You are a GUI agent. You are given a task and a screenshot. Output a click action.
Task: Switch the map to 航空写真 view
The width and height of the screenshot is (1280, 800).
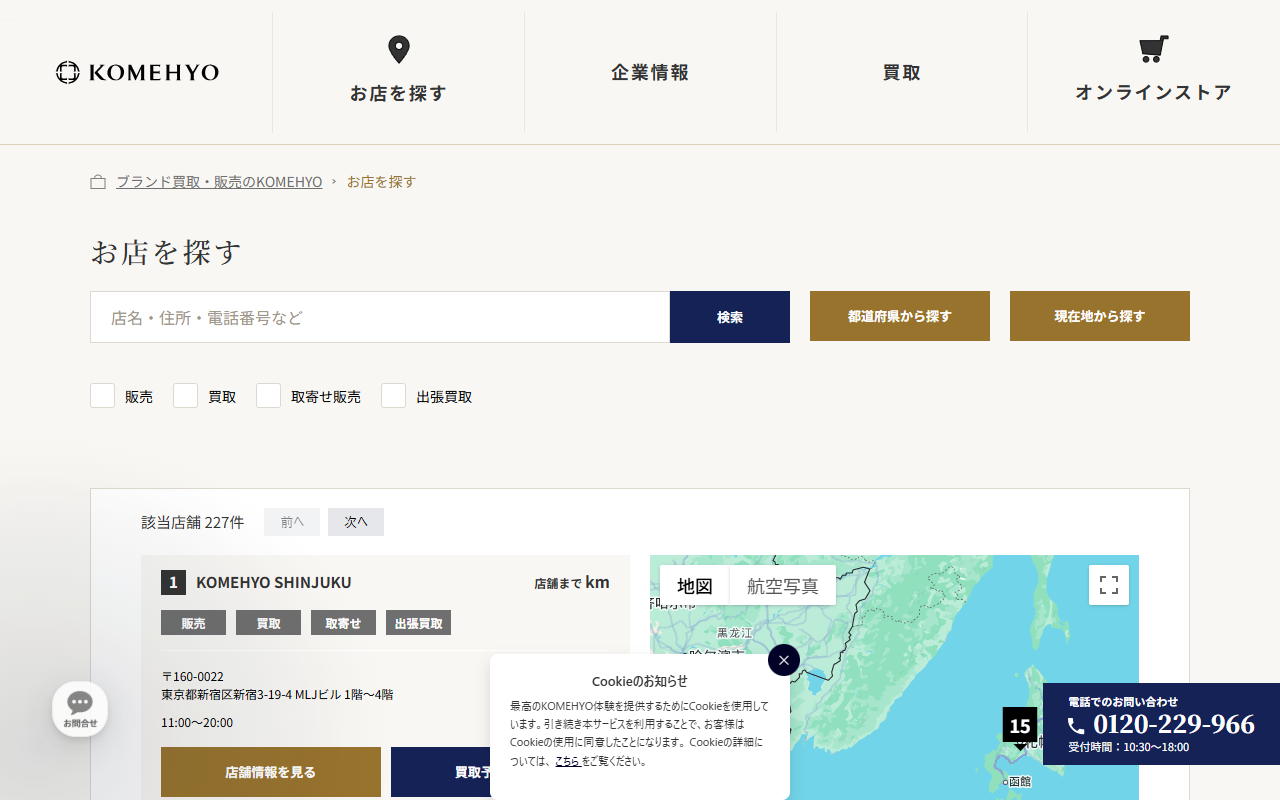point(783,586)
